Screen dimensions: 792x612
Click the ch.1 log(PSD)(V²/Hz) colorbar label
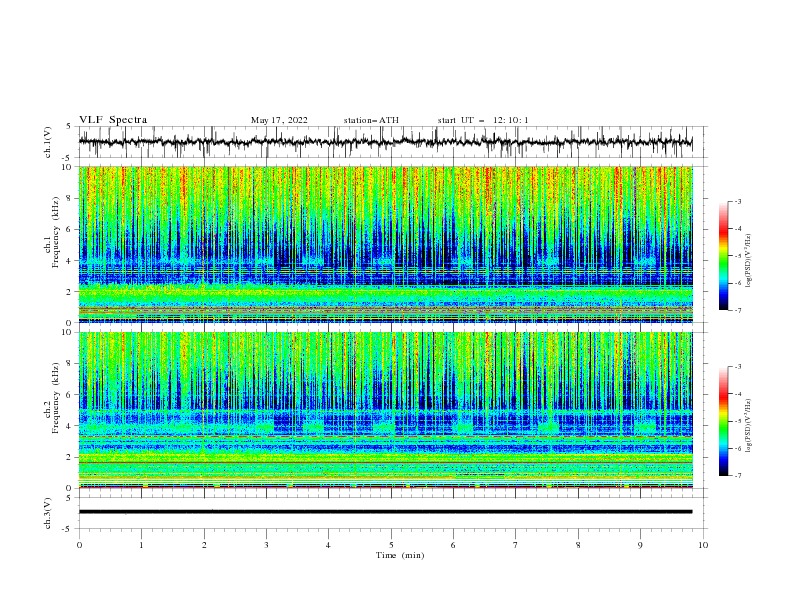[748, 261]
